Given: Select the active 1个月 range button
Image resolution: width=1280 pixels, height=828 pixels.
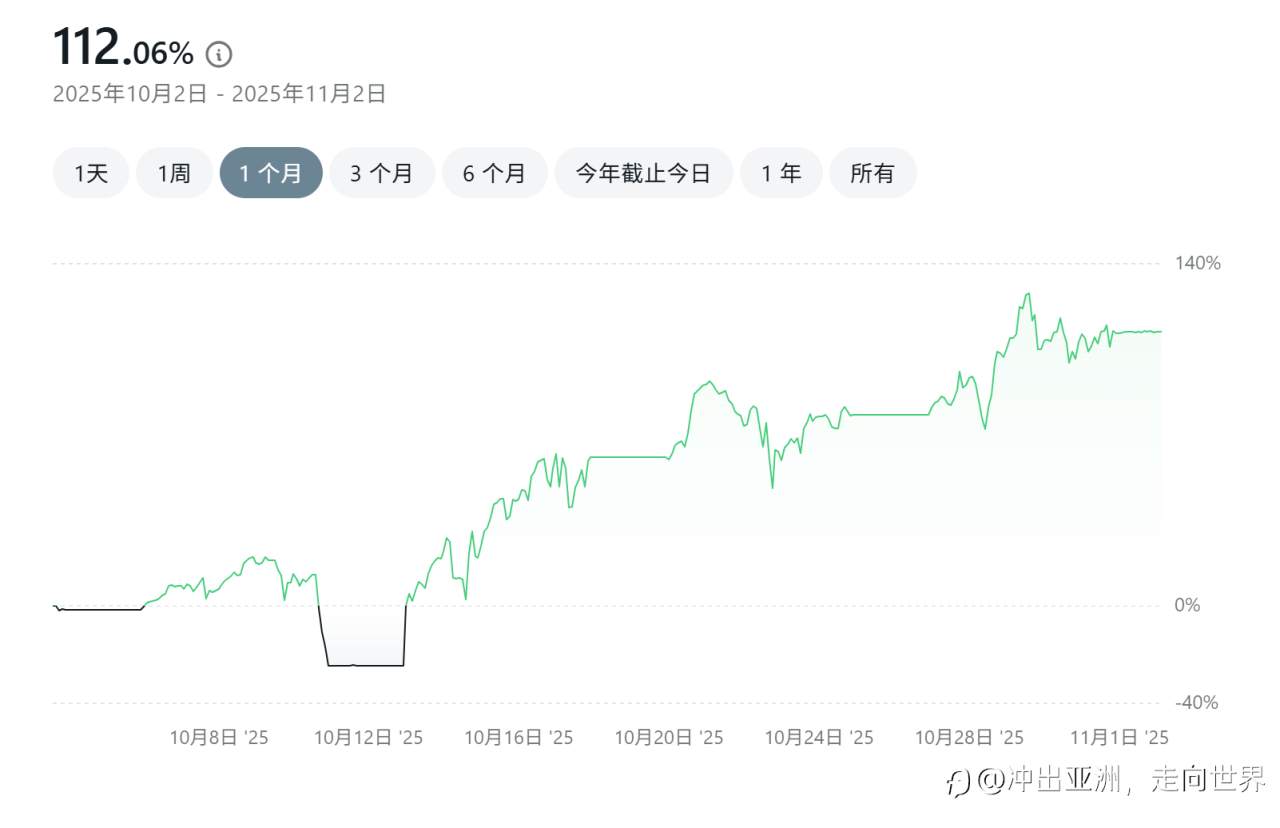Looking at the screenshot, I should click(271, 173).
